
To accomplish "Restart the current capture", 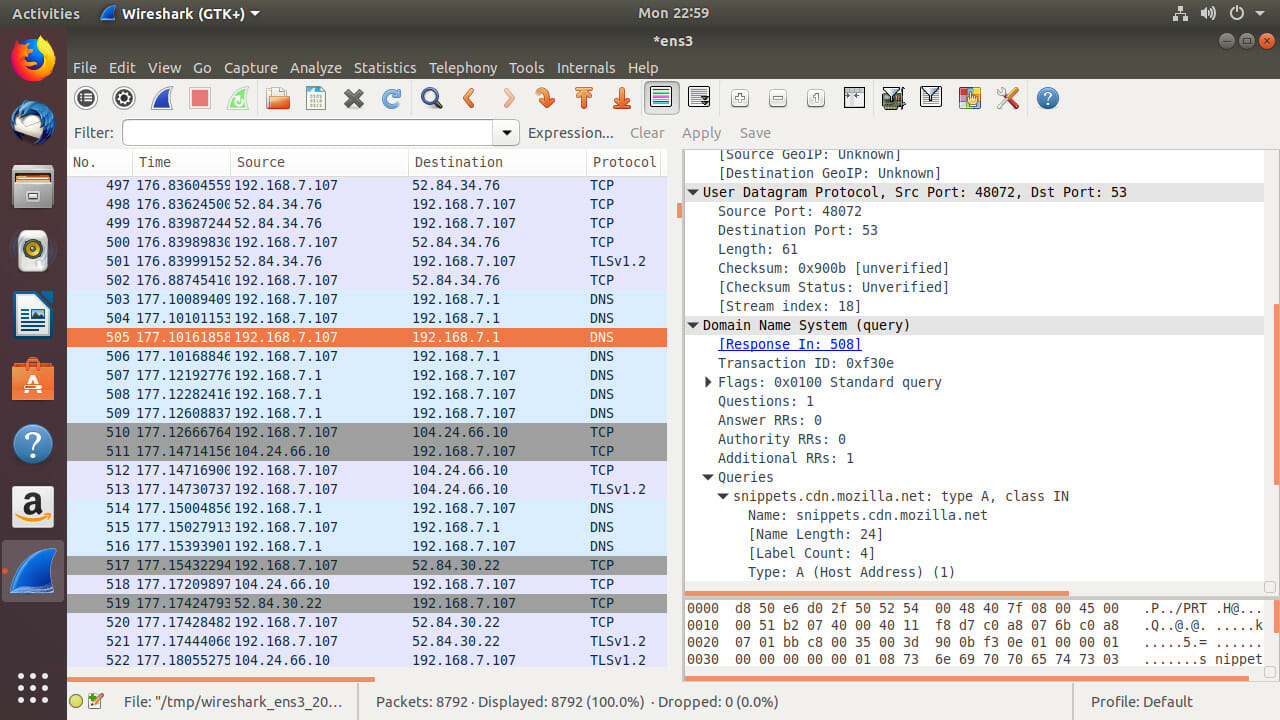I will [238, 98].
